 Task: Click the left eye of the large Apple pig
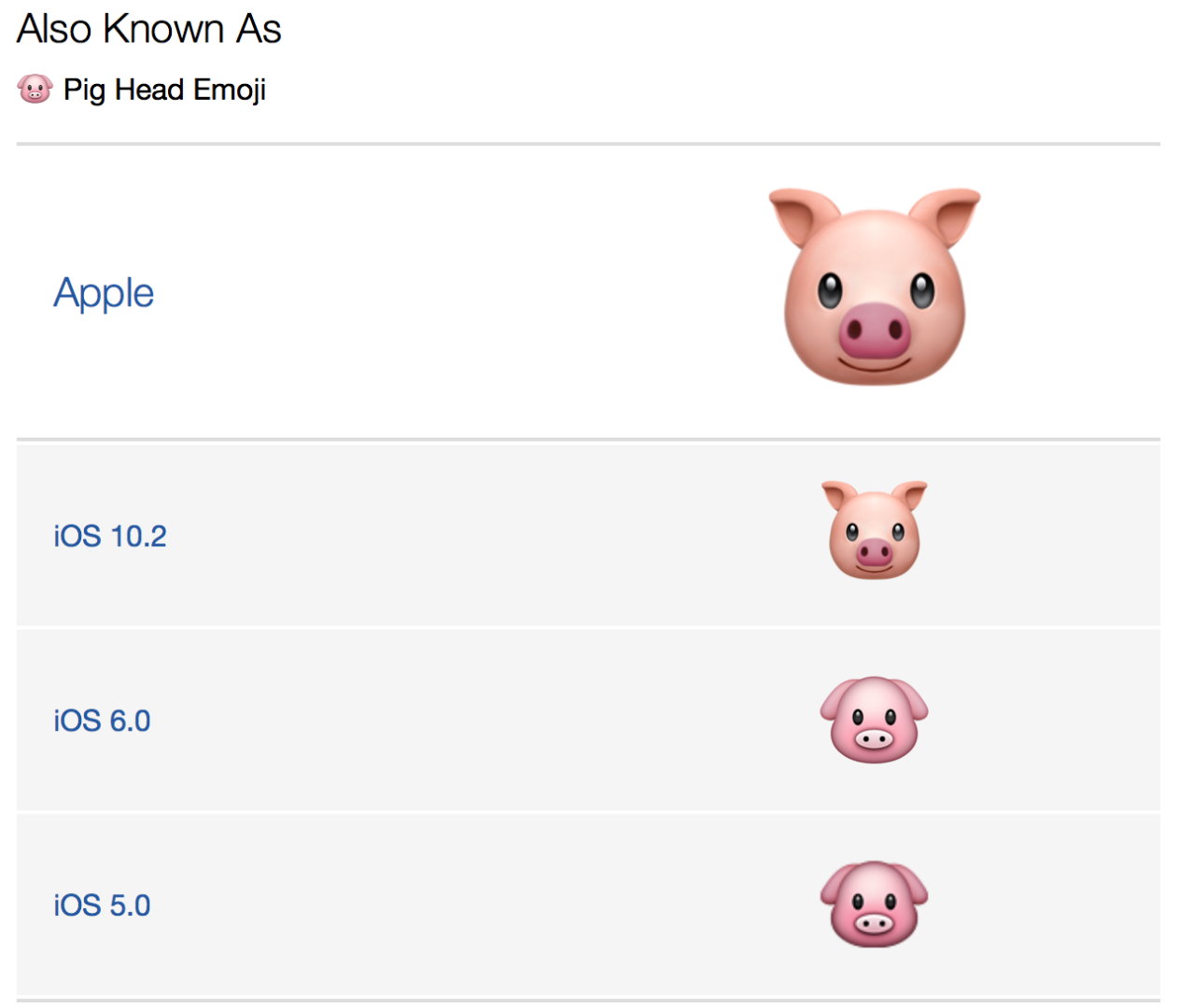[829, 291]
